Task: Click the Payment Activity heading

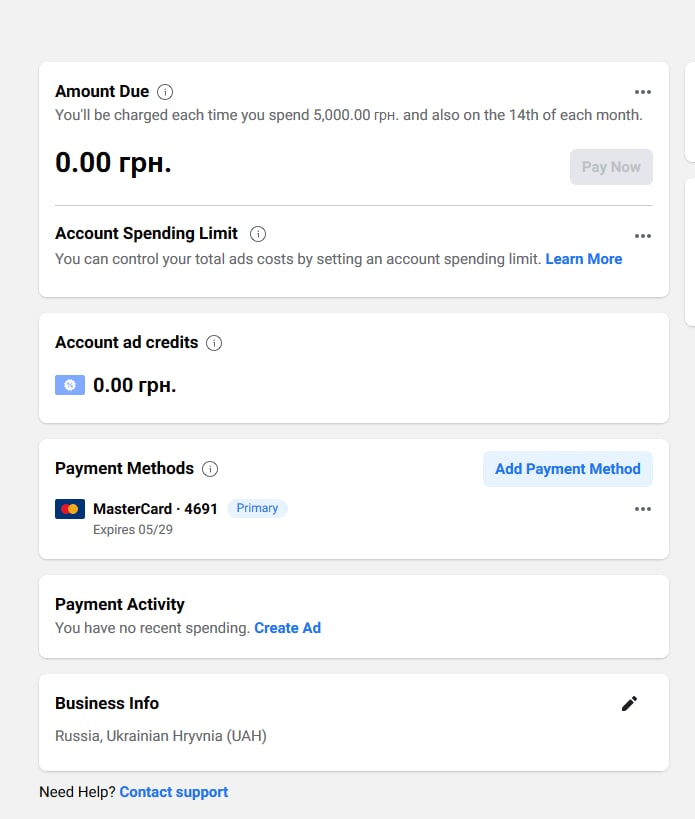Action: point(120,604)
